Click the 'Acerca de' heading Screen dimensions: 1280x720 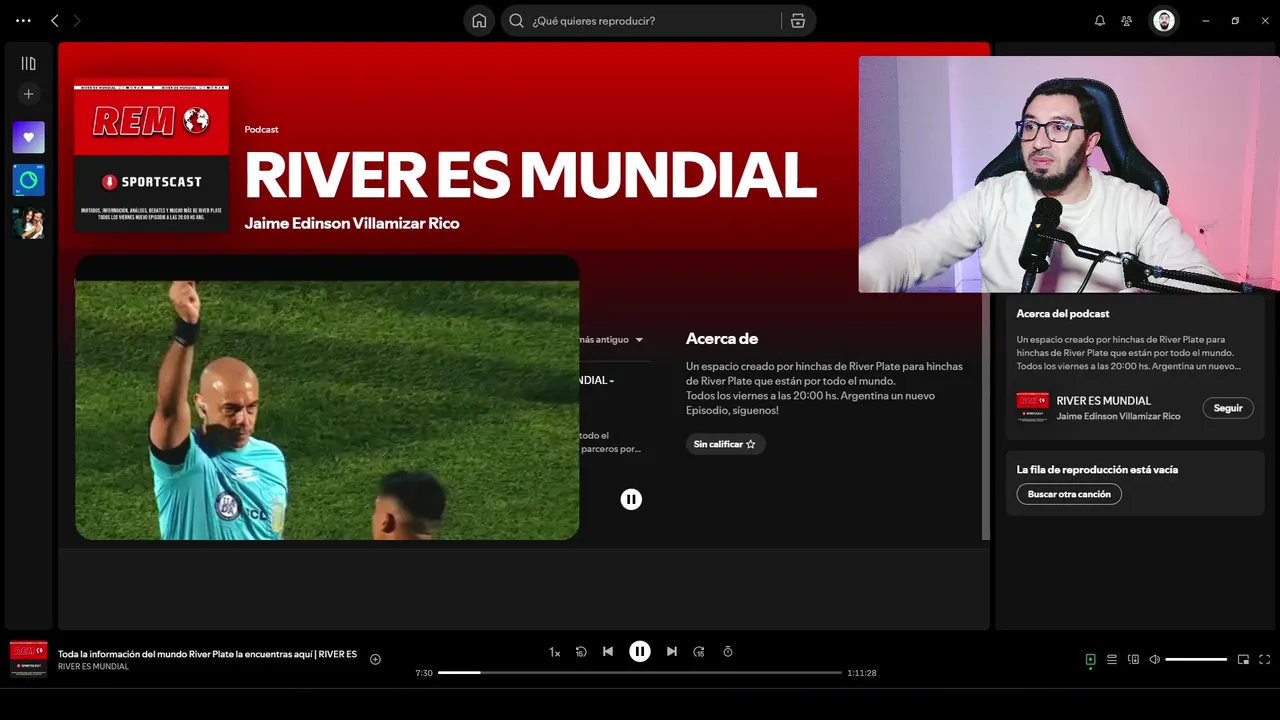tap(722, 339)
